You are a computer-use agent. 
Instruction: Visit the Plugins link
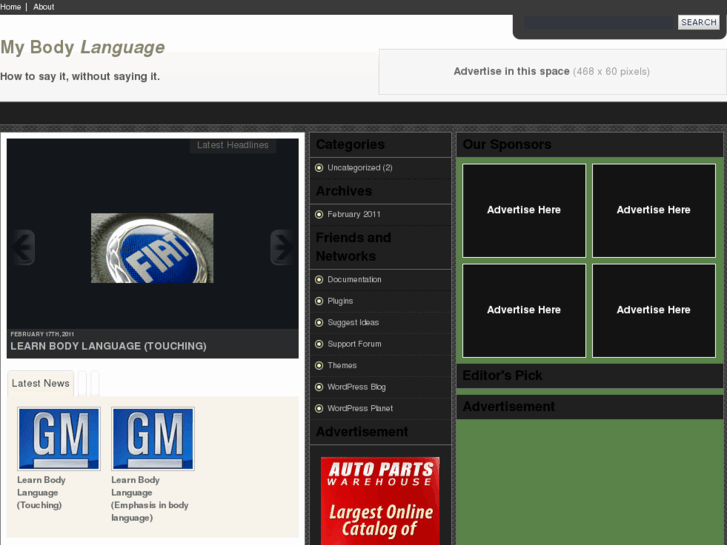pyautogui.click(x=340, y=301)
